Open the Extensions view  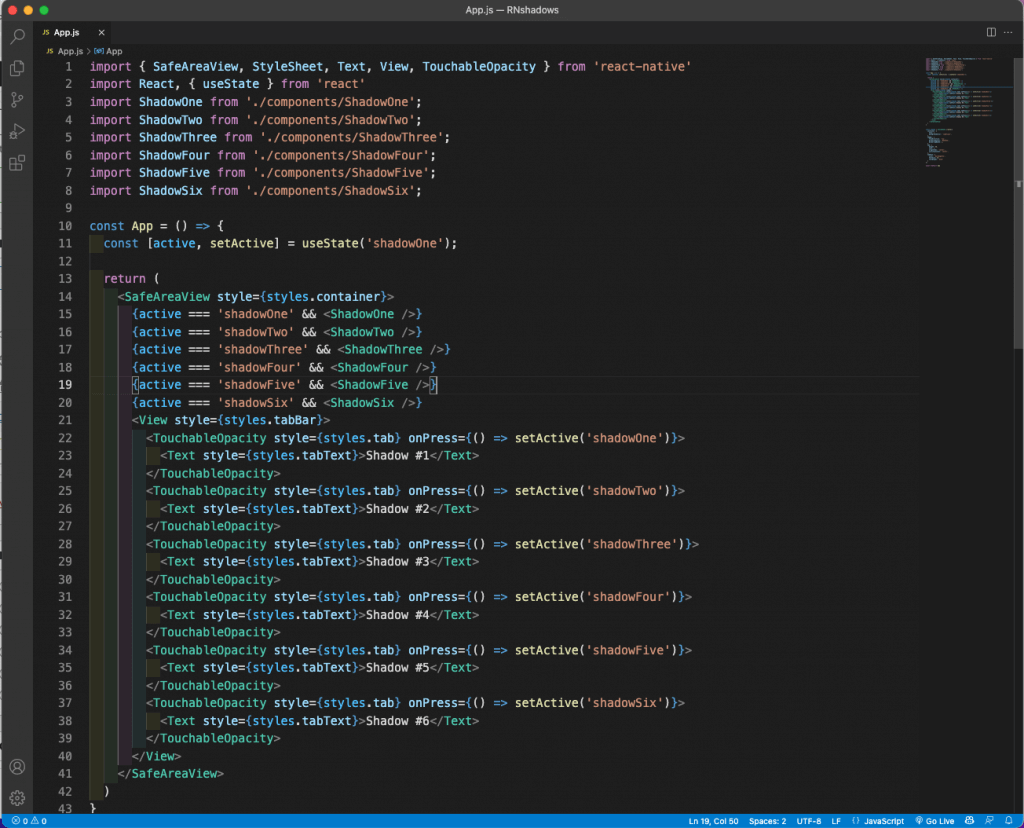[17, 163]
